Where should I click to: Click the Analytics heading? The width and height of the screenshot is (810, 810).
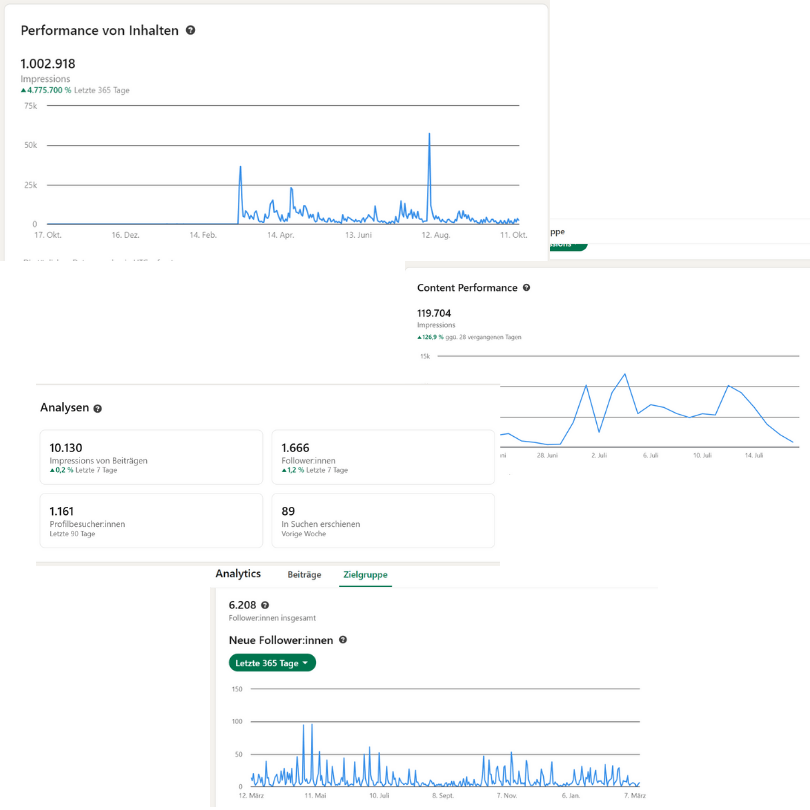click(238, 574)
